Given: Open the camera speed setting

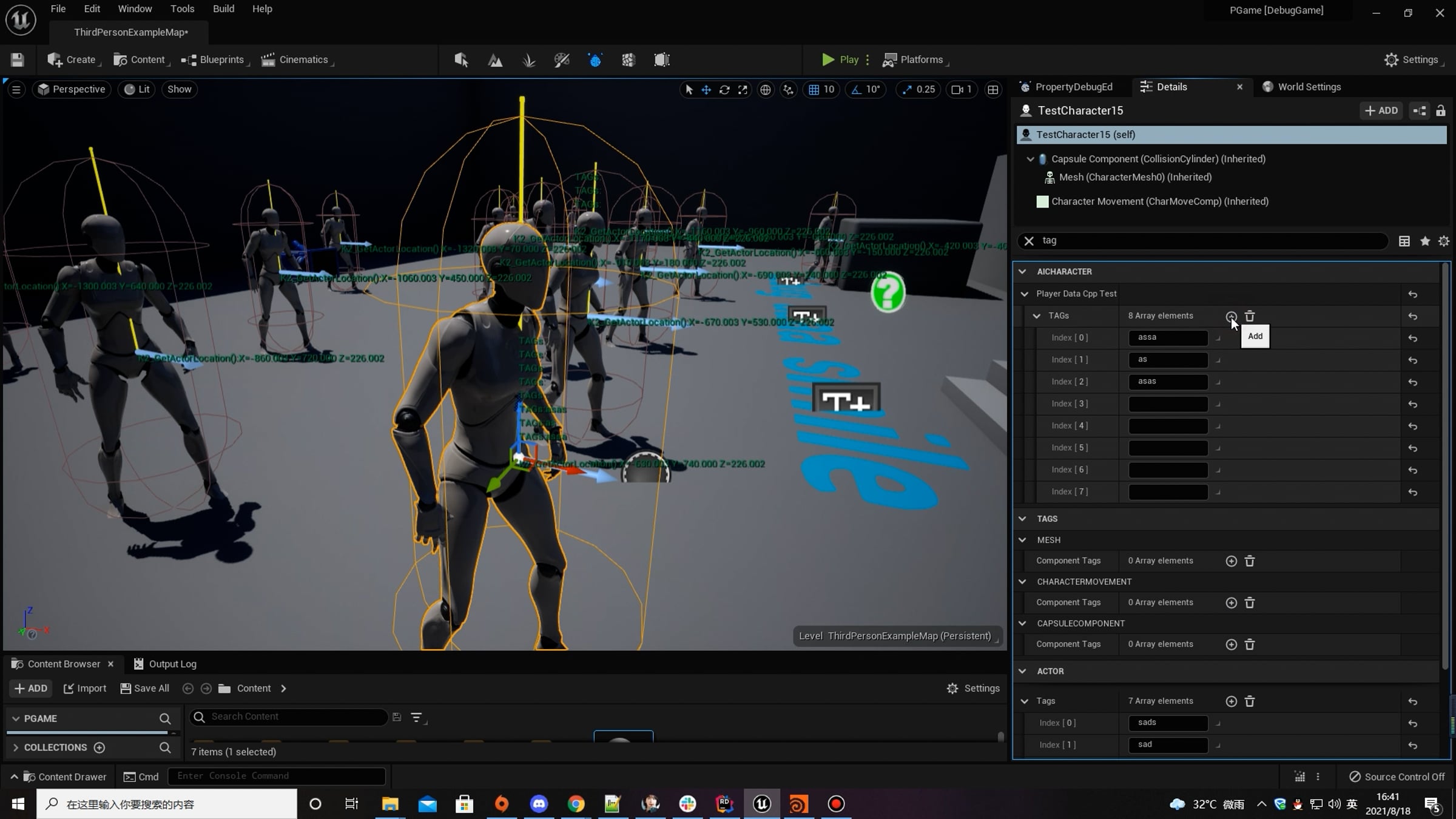Looking at the screenshot, I should point(962,90).
